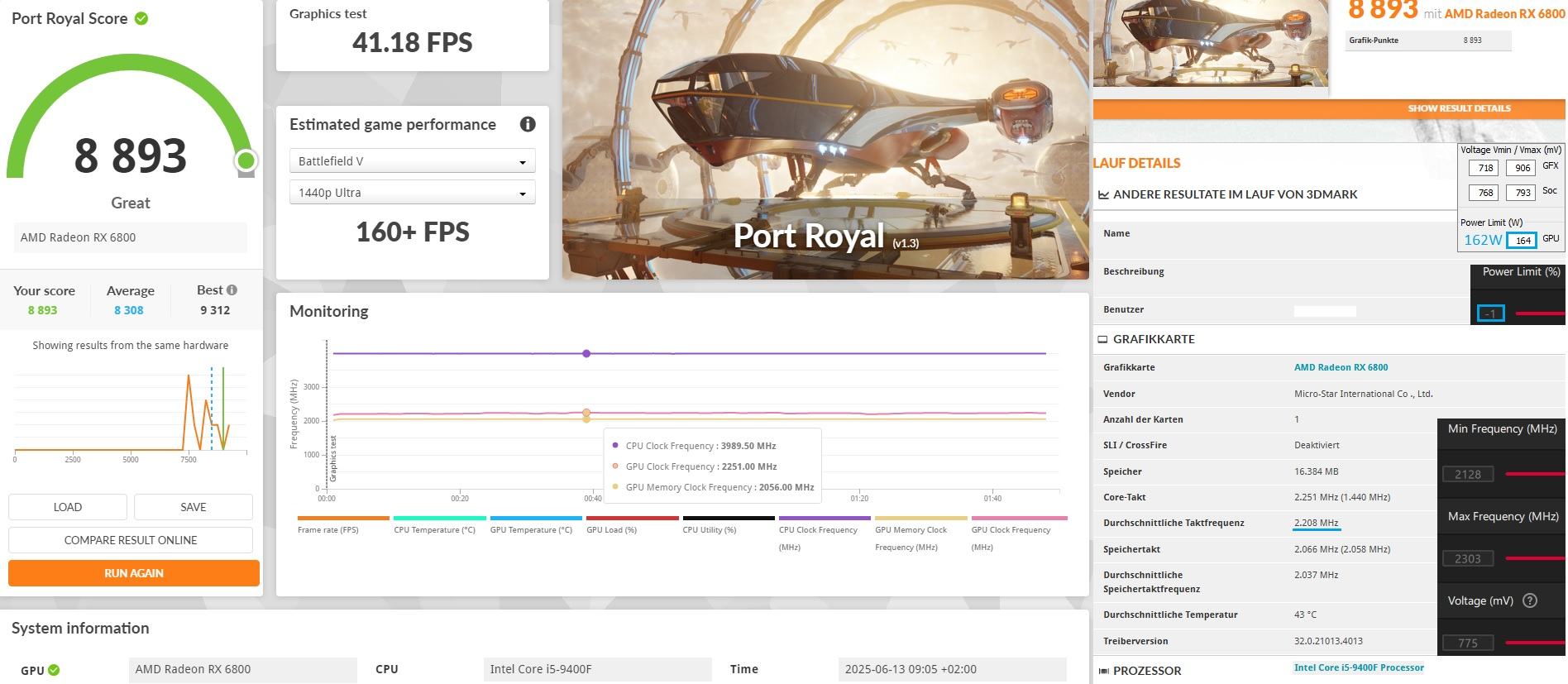Click the underlined 2.208 MHz average clock value

1317,523
